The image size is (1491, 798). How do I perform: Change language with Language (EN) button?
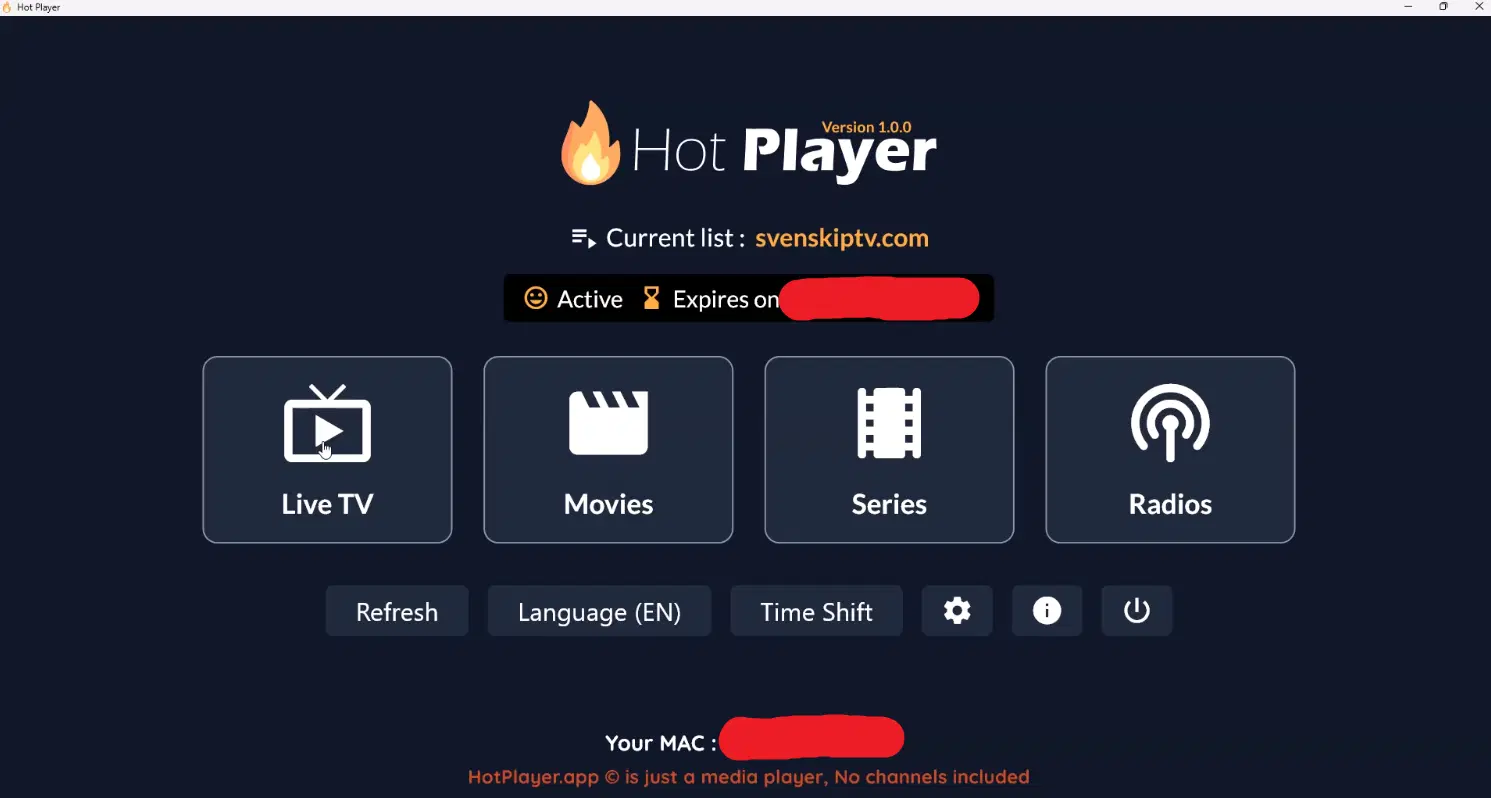click(599, 611)
